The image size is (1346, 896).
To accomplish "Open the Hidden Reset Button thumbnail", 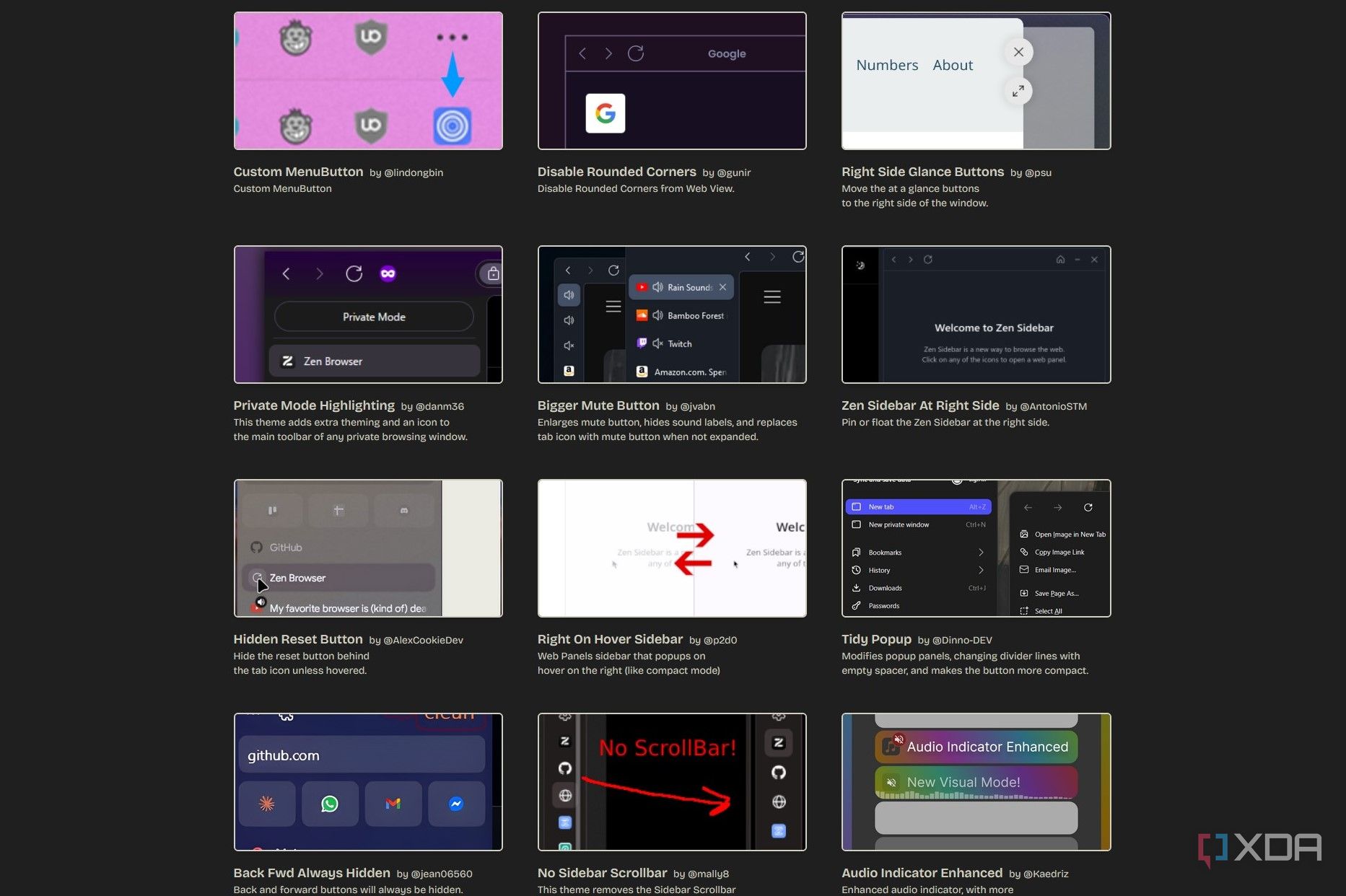I will (368, 548).
